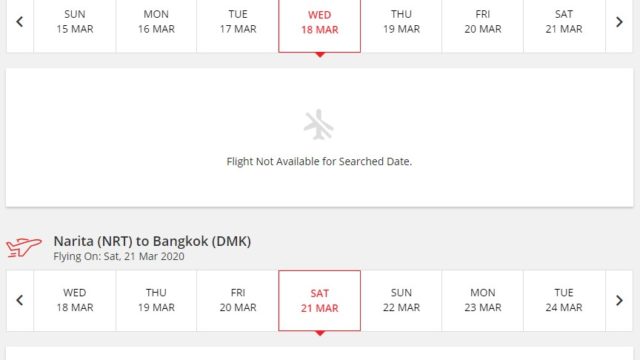
Task: Show earlier dates in top date strip
Action: [x=20, y=22]
